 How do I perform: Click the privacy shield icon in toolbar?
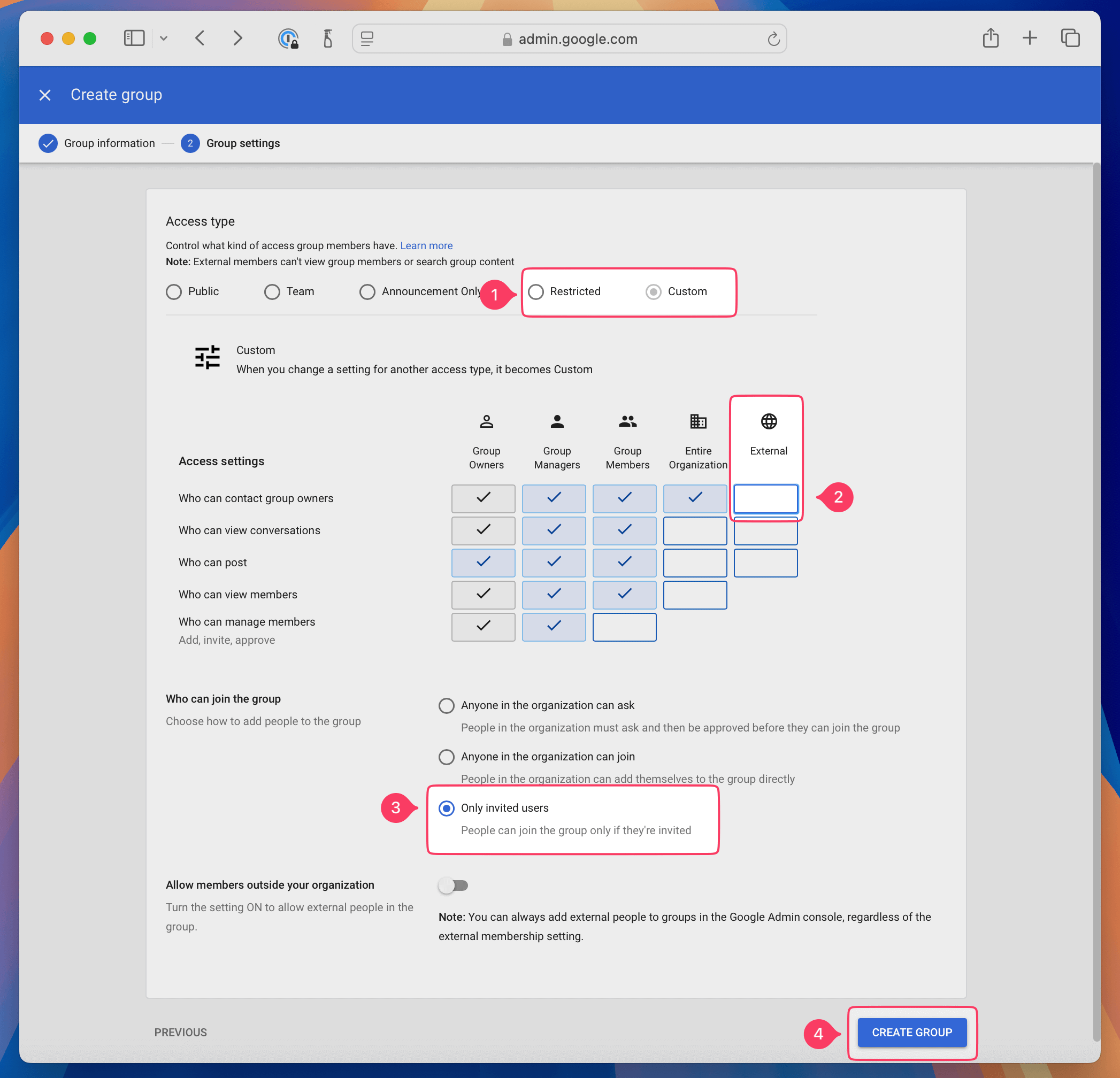288,39
